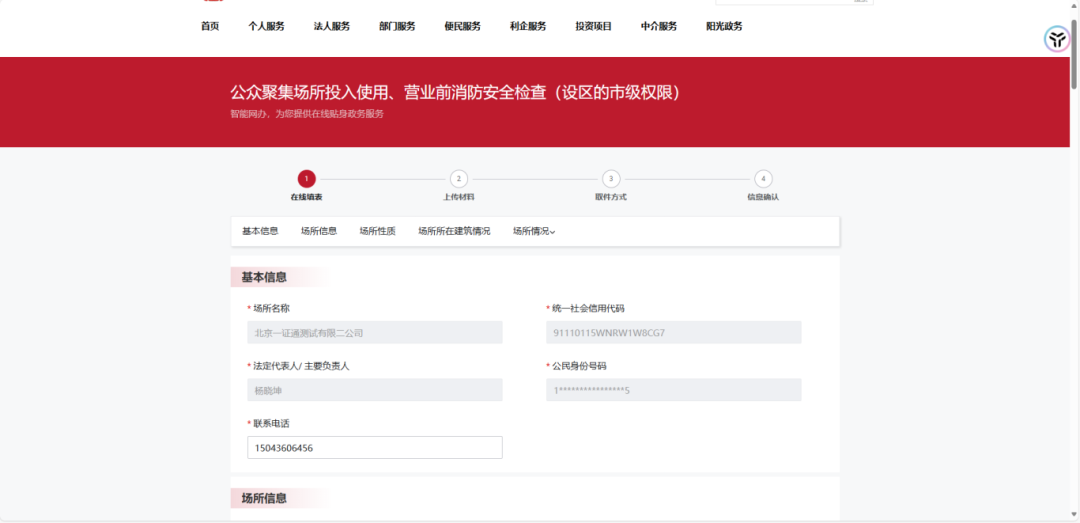1080x523 pixels.
Task: Click the 联系电话 phone number field
Action: click(x=375, y=448)
